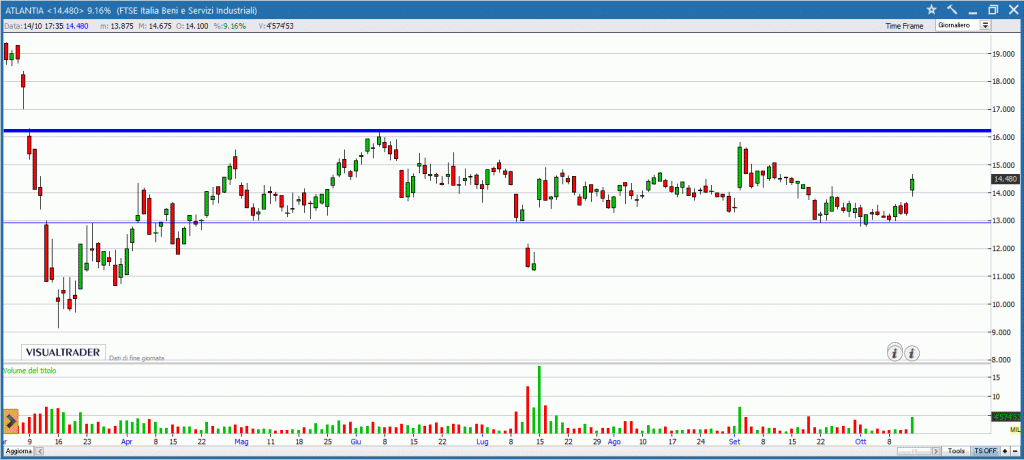
Task: Click the Mag month label on time axis
Action: pyautogui.click(x=242, y=442)
